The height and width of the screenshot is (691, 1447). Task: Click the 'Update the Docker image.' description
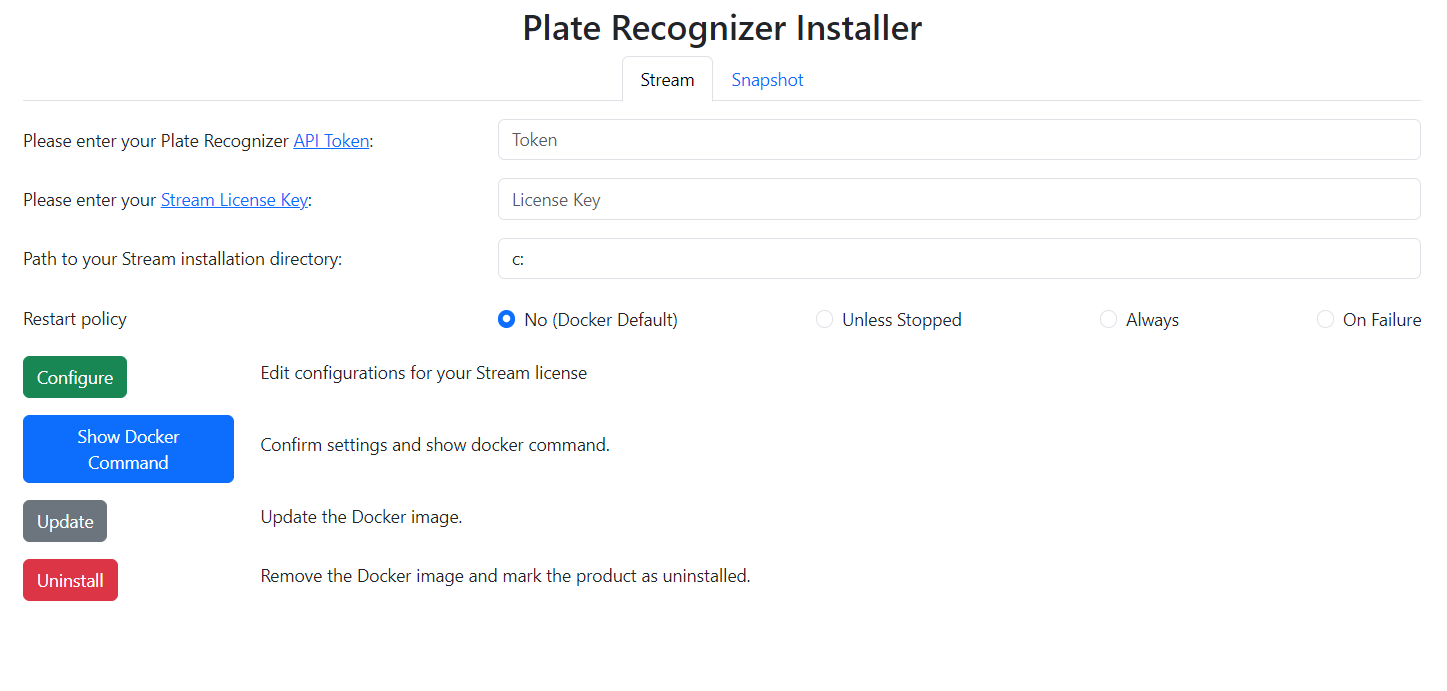click(361, 517)
